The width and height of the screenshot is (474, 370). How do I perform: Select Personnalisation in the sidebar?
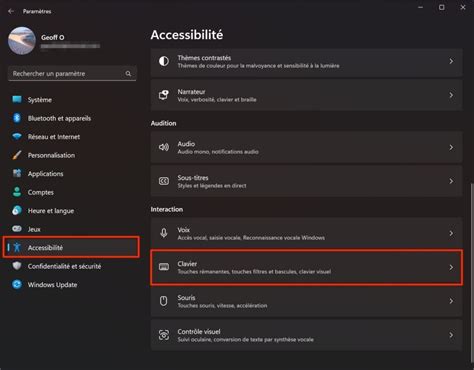pos(51,155)
